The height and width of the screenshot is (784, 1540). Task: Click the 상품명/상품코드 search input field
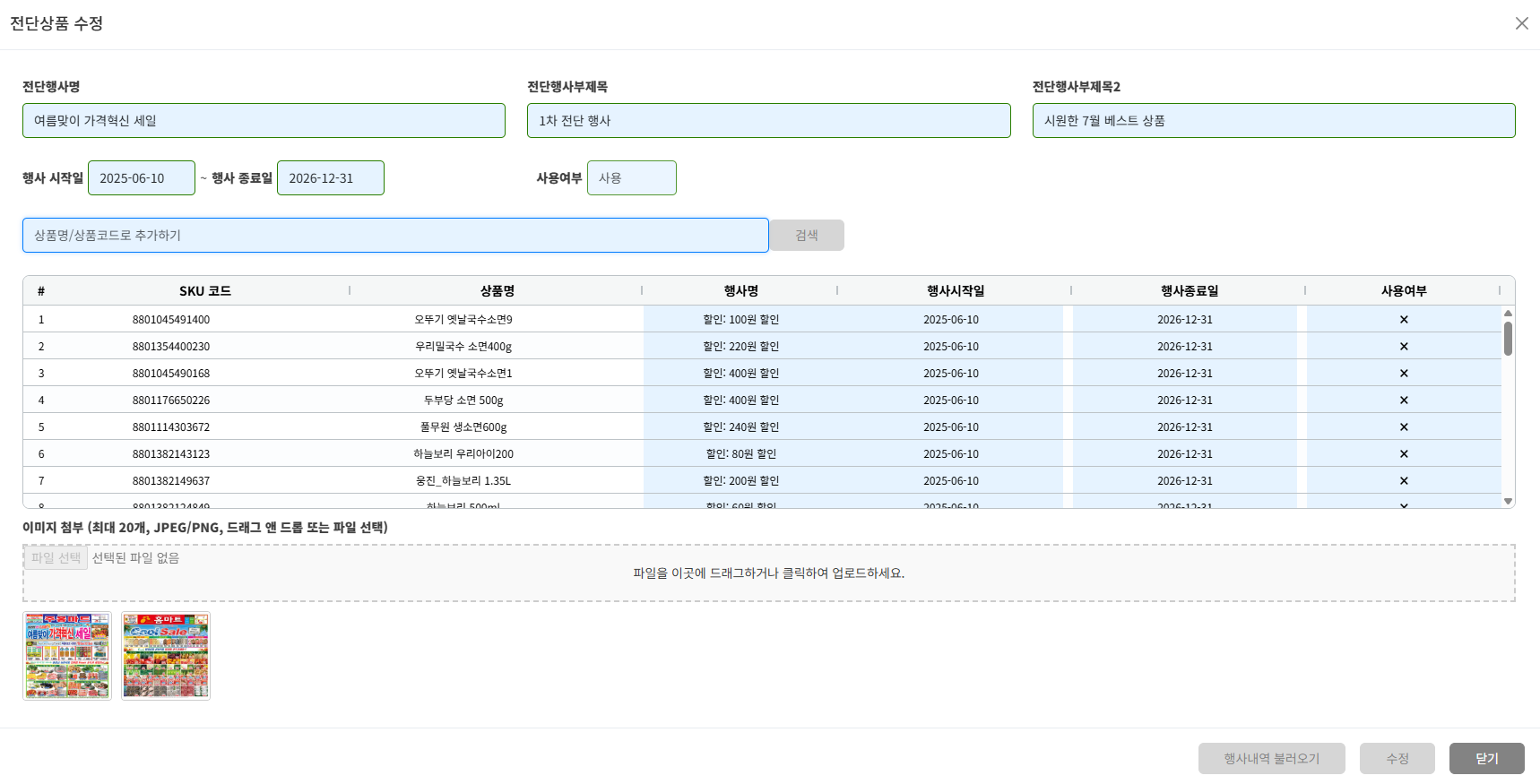(x=394, y=236)
